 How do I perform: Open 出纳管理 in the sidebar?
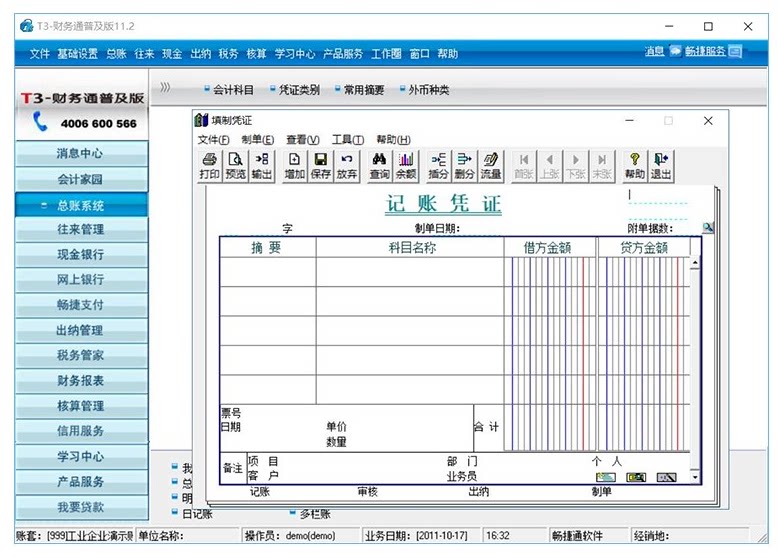(81, 330)
